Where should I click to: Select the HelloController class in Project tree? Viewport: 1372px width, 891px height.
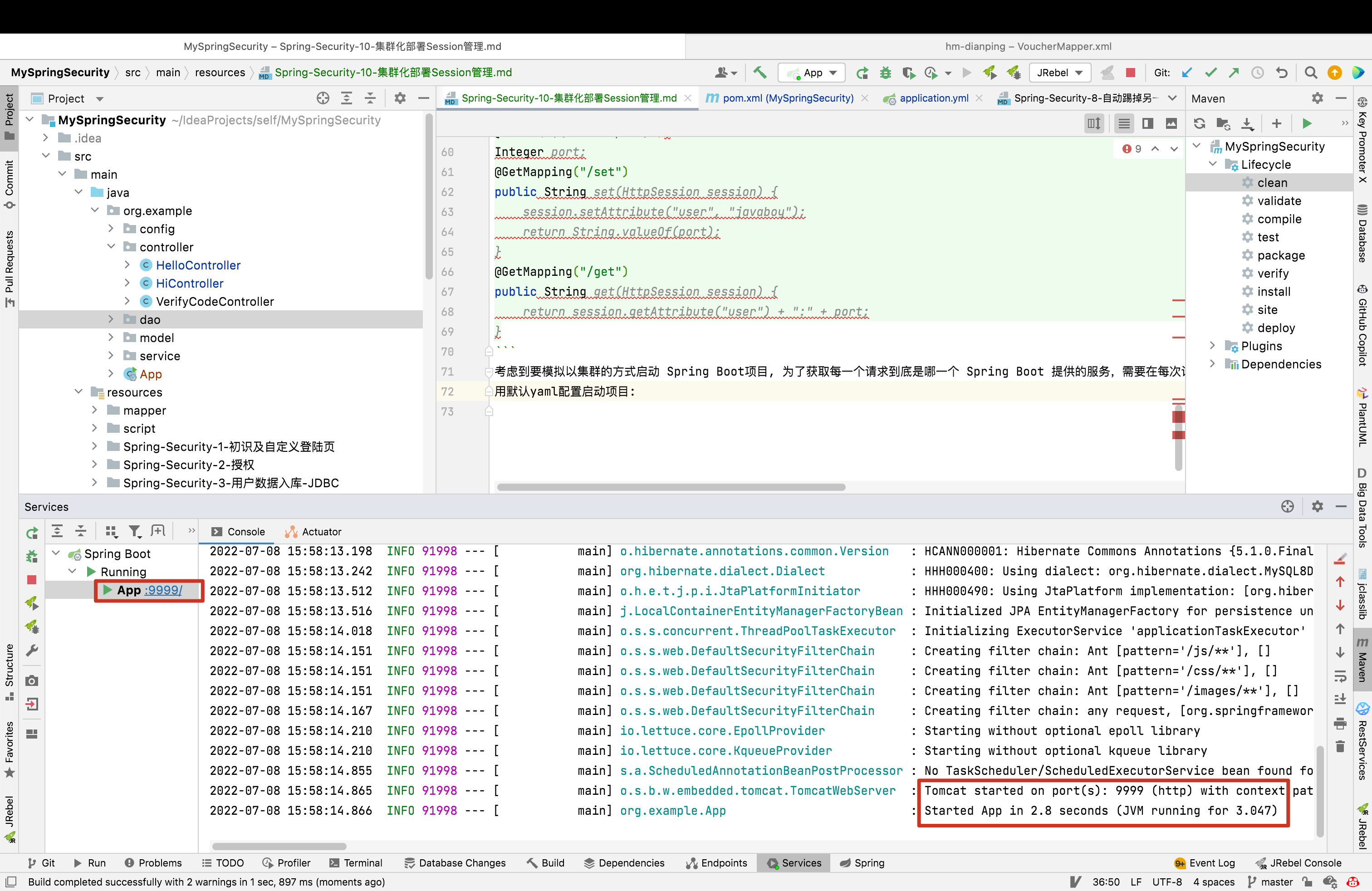point(198,265)
